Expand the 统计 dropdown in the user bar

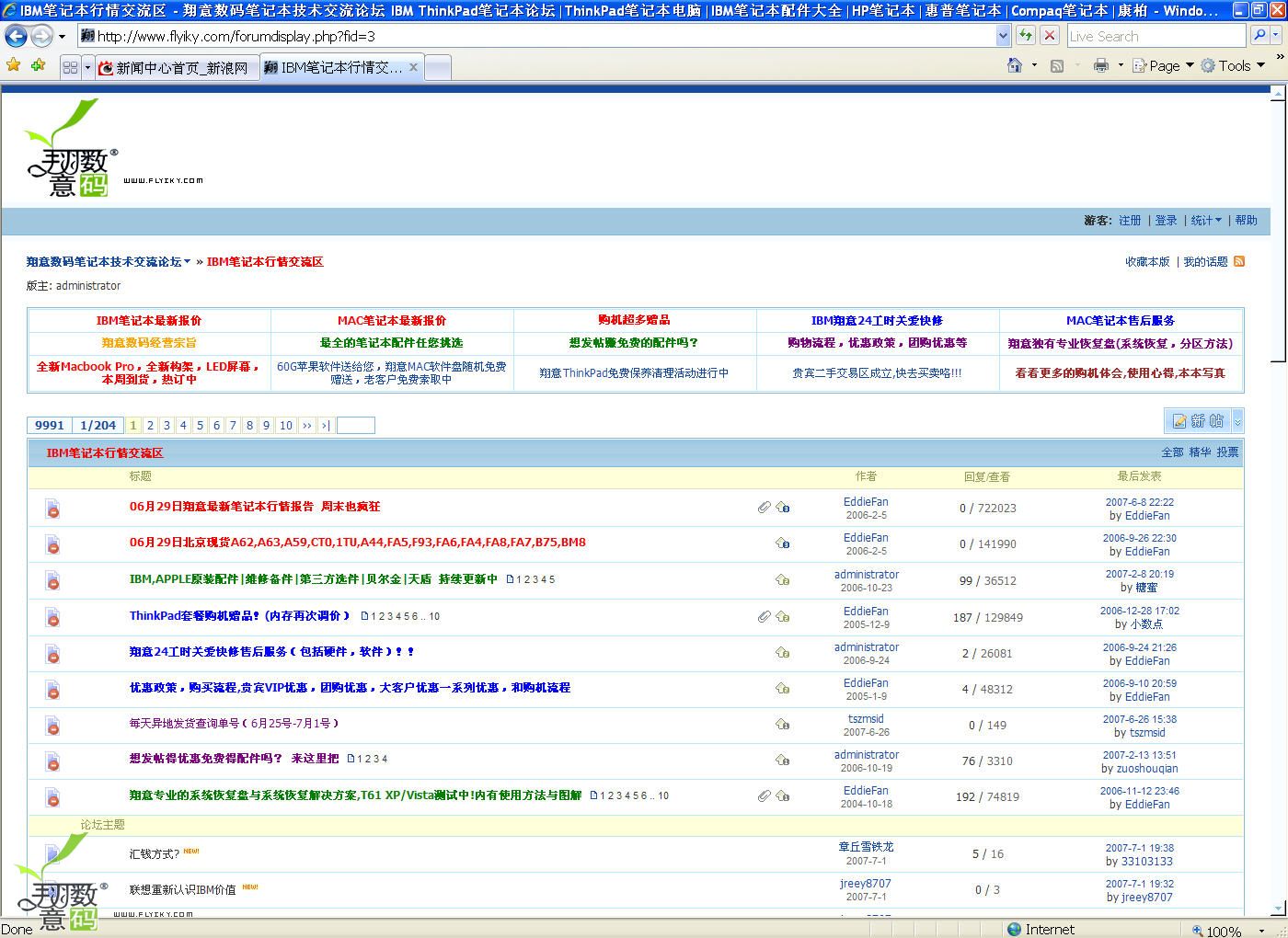(1206, 221)
